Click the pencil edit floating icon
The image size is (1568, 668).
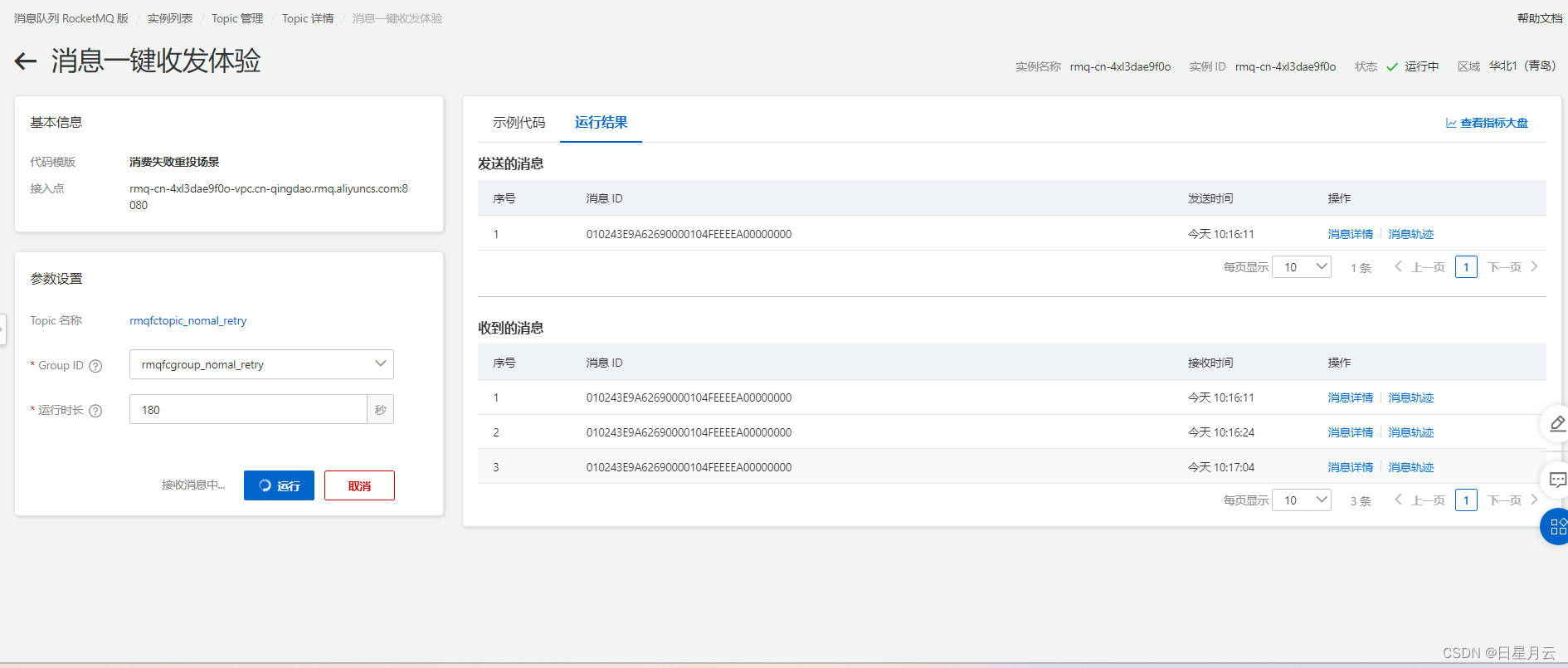[x=1557, y=424]
